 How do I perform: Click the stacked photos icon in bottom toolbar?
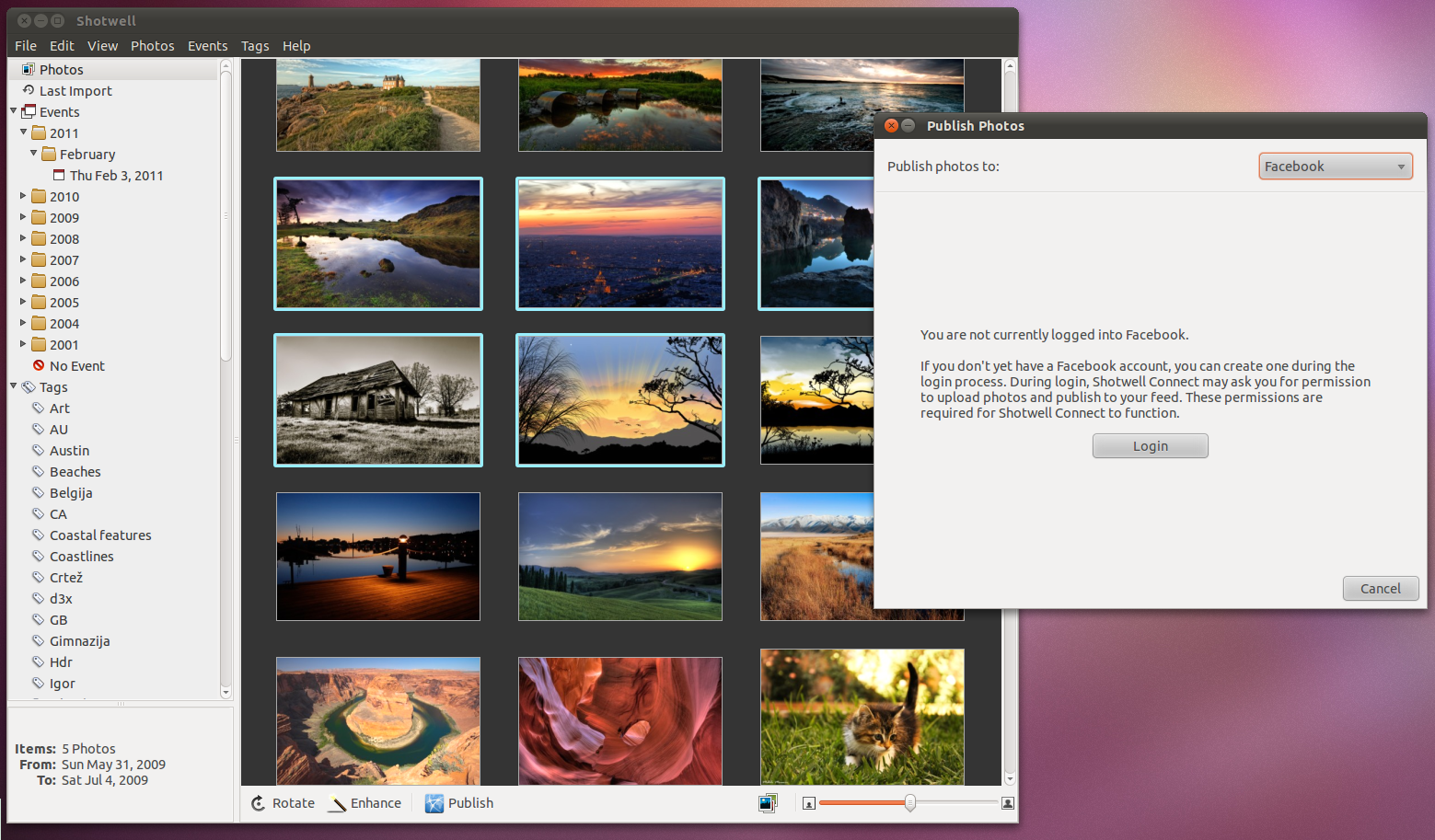click(768, 803)
